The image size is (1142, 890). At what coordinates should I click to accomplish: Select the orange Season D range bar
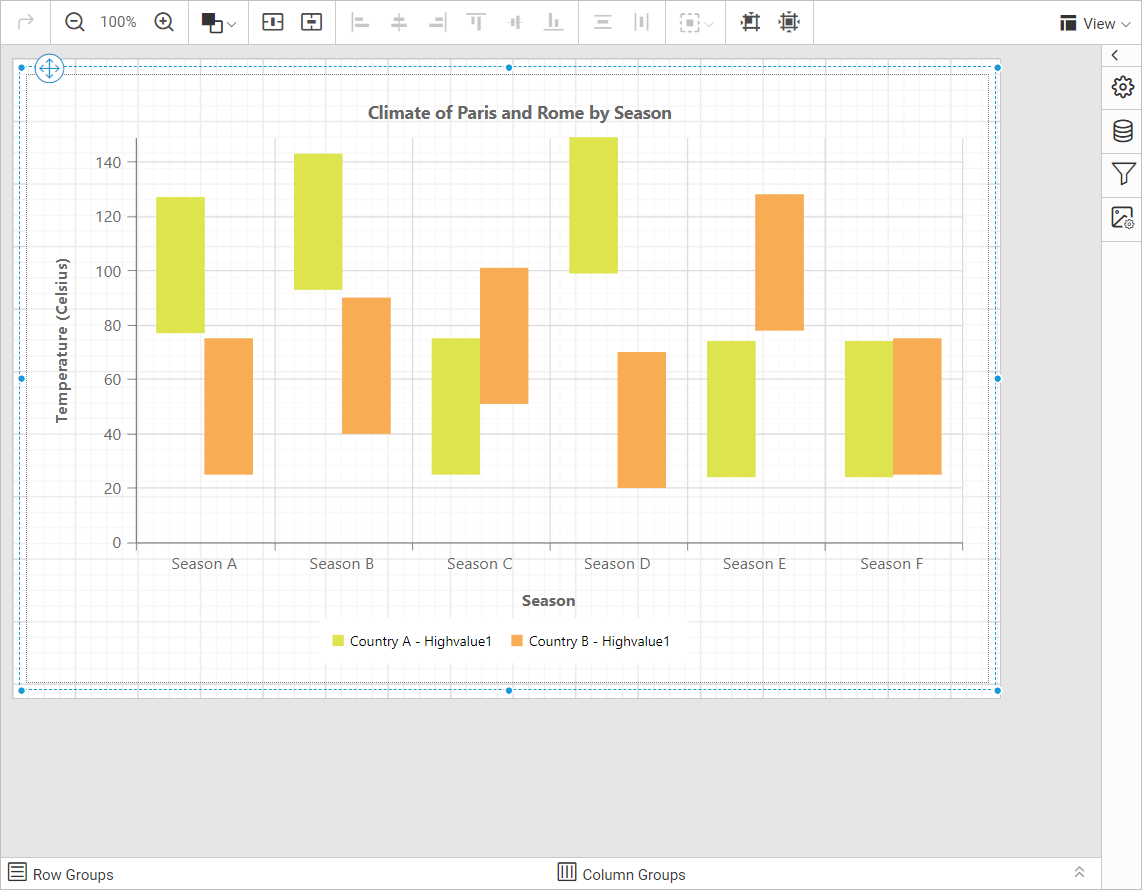[642, 420]
